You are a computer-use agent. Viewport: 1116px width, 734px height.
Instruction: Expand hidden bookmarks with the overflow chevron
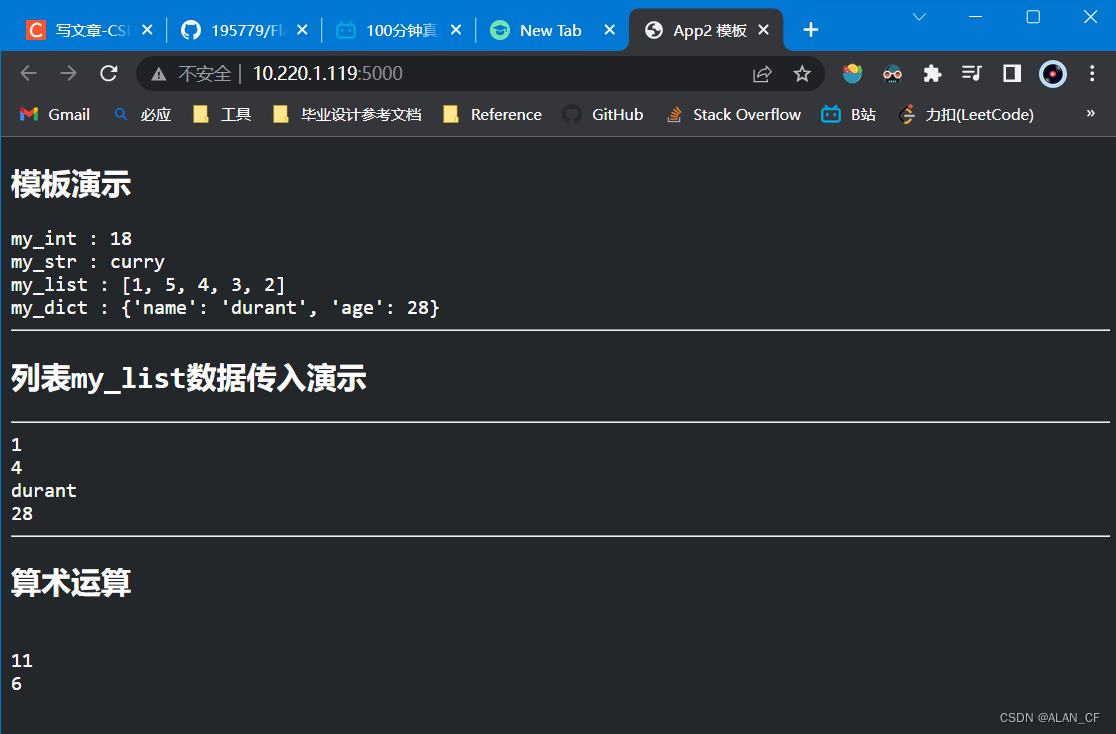[x=1092, y=114]
